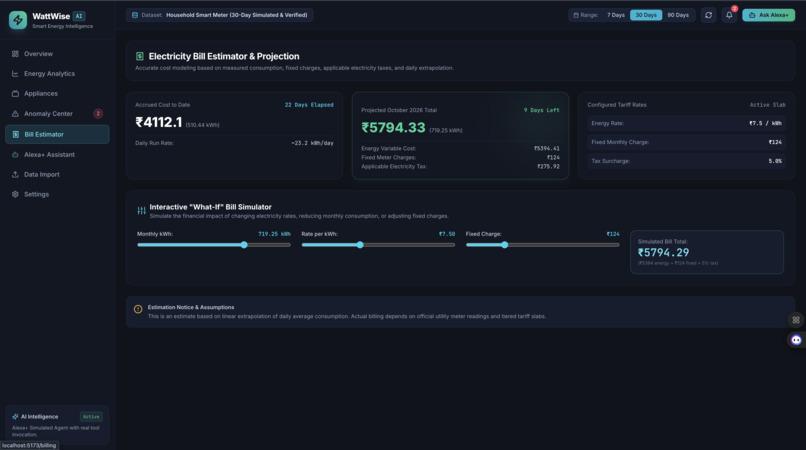
Task: Click the refresh data icon button
Action: (x=708, y=15)
